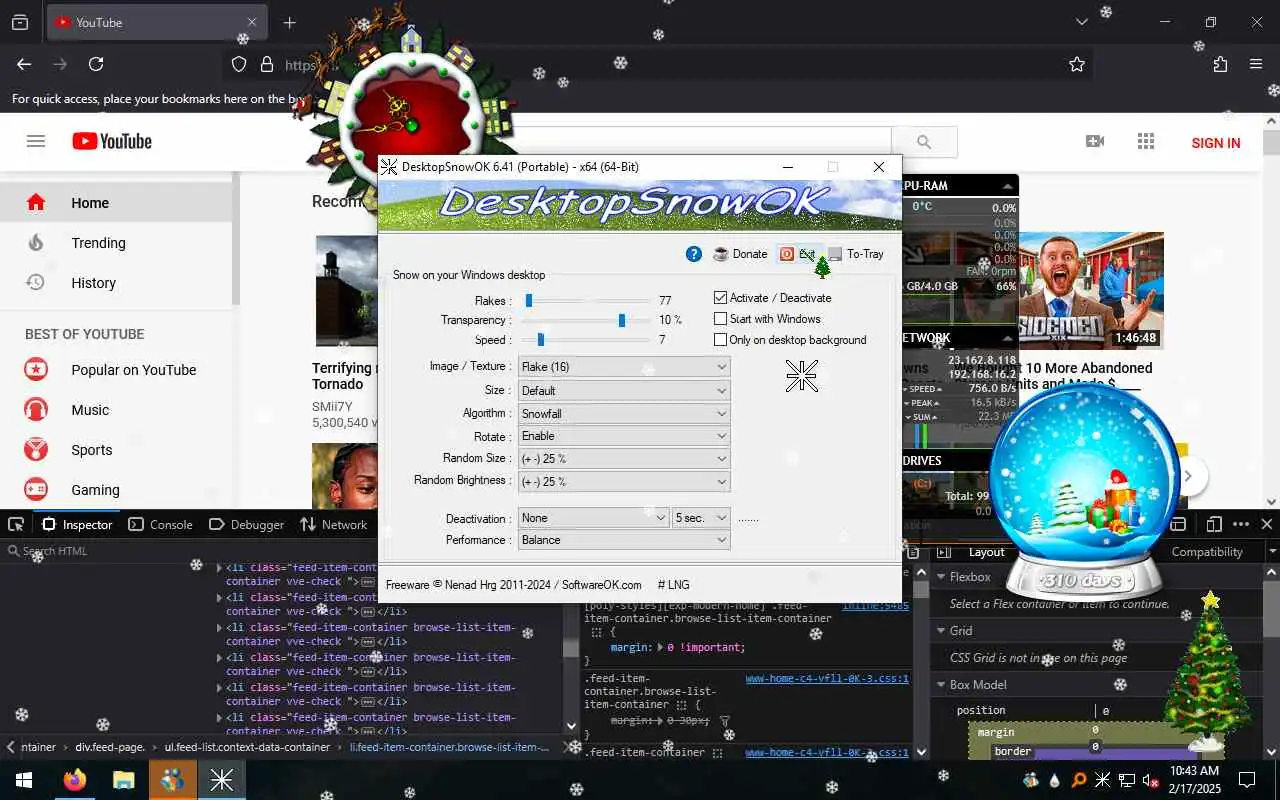Go back with the Firefox back arrow

(x=24, y=64)
